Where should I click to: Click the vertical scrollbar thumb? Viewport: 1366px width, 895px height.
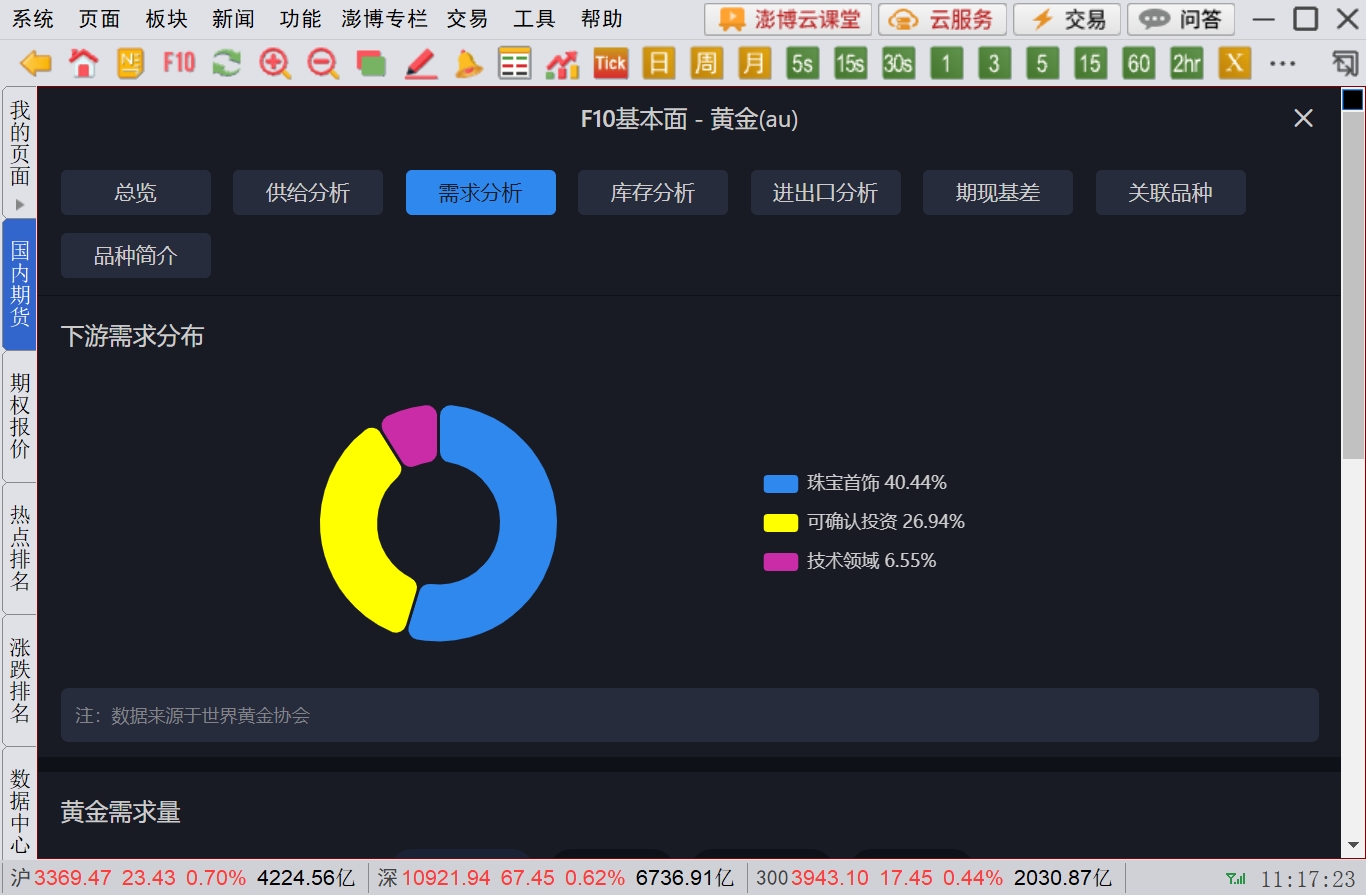(1352, 284)
